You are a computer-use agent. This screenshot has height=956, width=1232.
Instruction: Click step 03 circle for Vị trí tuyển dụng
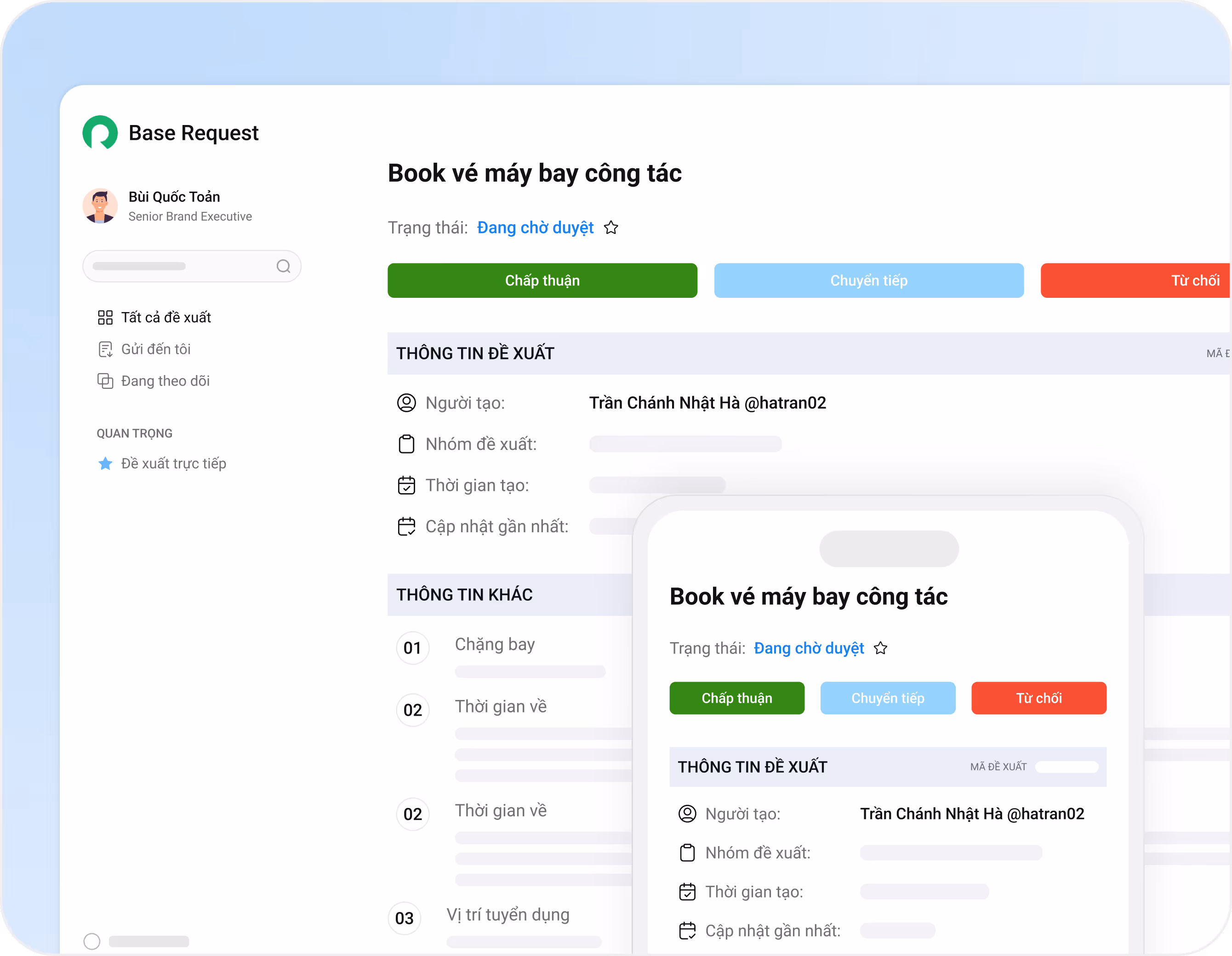pos(405,918)
